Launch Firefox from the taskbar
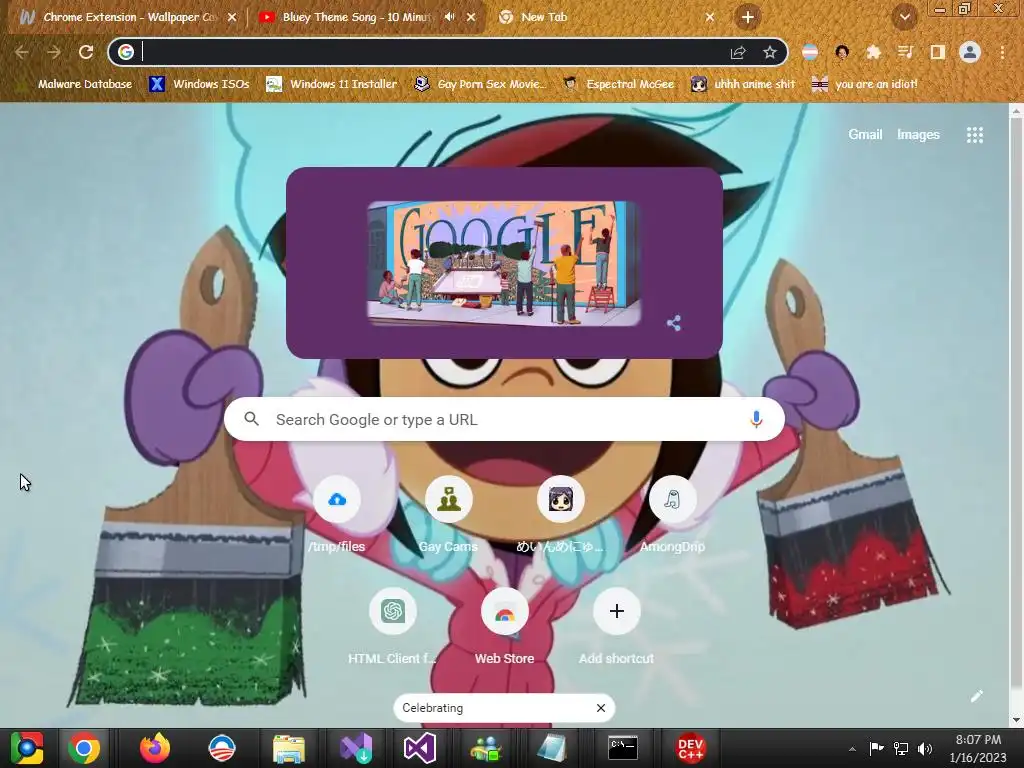The width and height of the screenshot is (1024, 768). [x=155, y=748]
